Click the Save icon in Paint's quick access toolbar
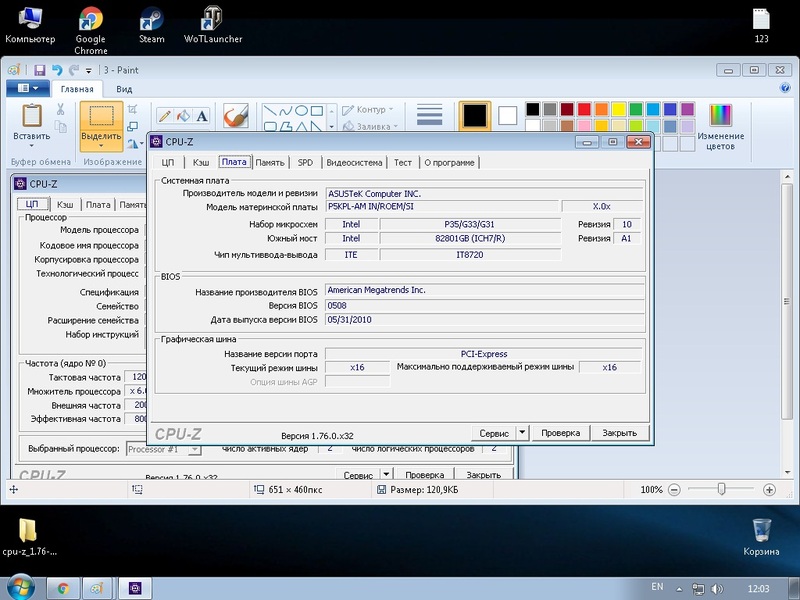The height and width of the screenshot is (600, 800). coord(40,70)
